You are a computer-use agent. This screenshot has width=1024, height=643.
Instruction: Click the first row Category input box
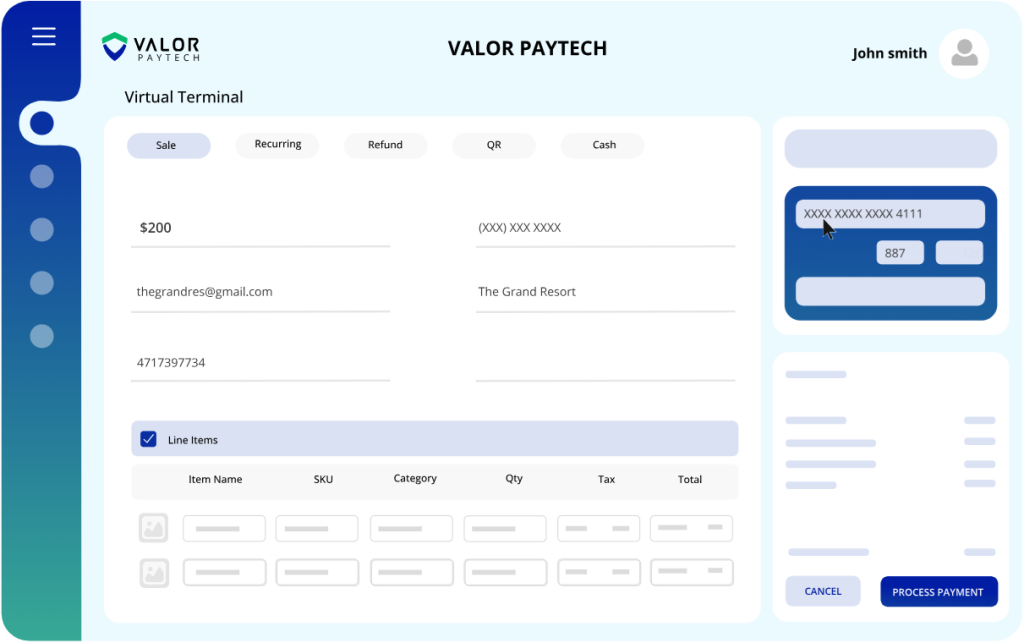(411, 529)
